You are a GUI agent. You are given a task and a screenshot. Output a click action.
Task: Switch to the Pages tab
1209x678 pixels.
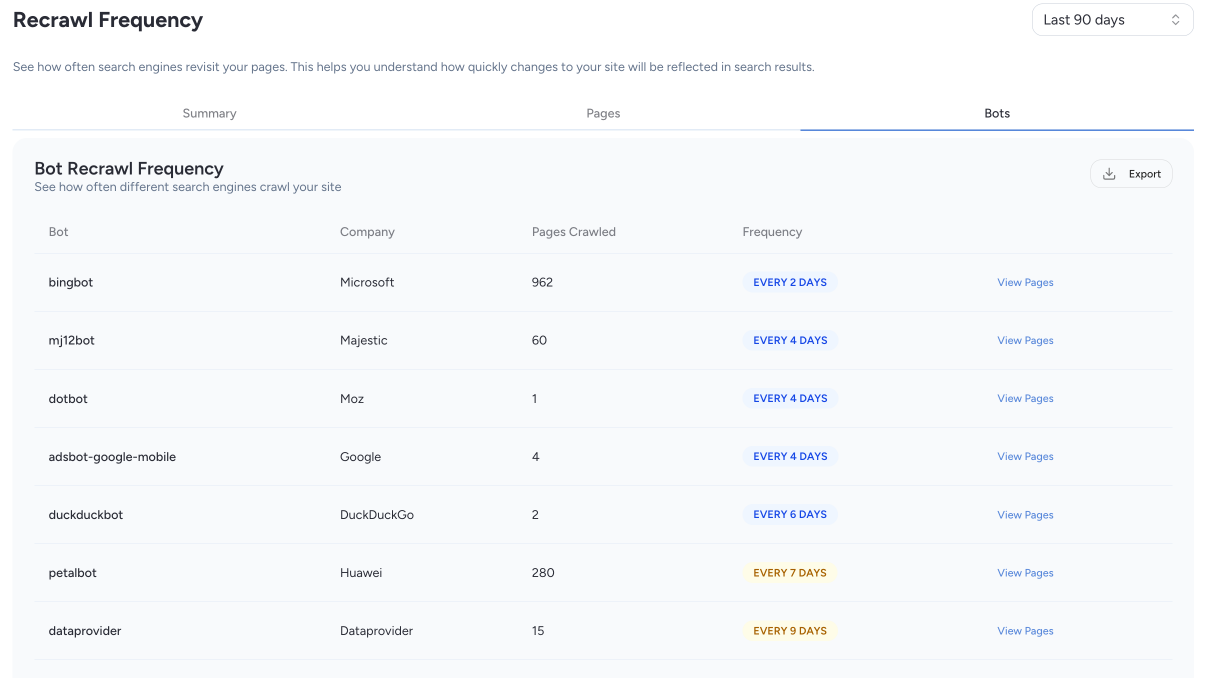pyautogui.click(x=603, y=113)
